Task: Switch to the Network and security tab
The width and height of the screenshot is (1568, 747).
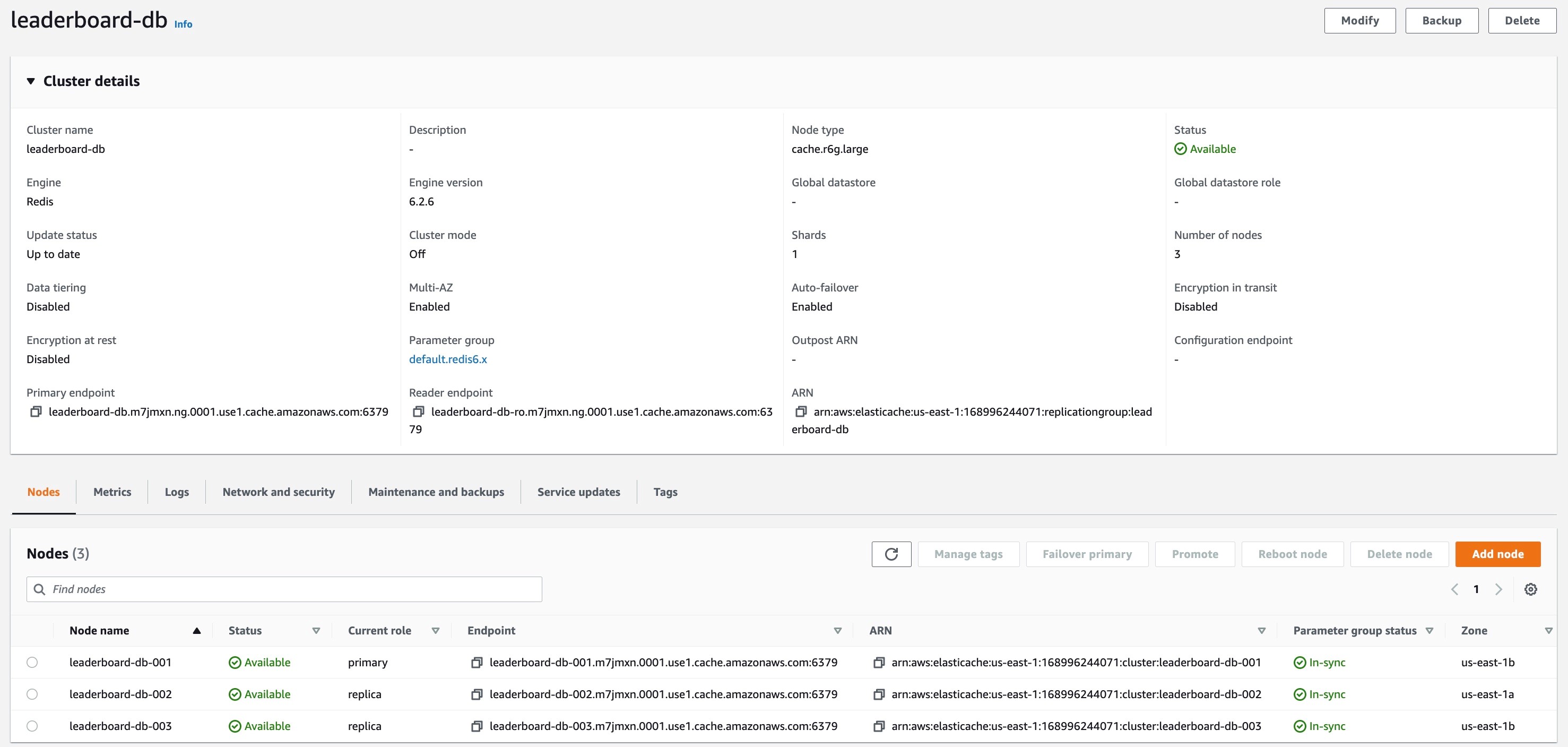Action: tap(278, 491)
